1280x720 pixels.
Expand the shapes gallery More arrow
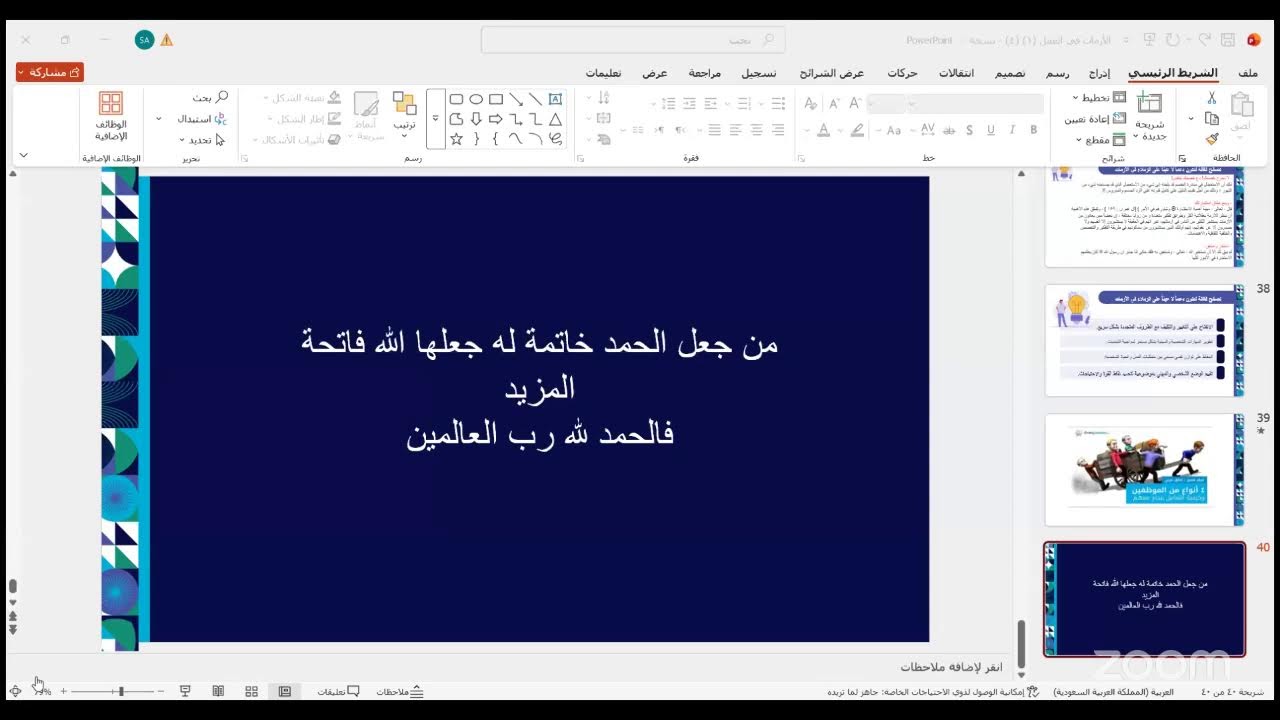pyautogui.click(x=435, y=118)
